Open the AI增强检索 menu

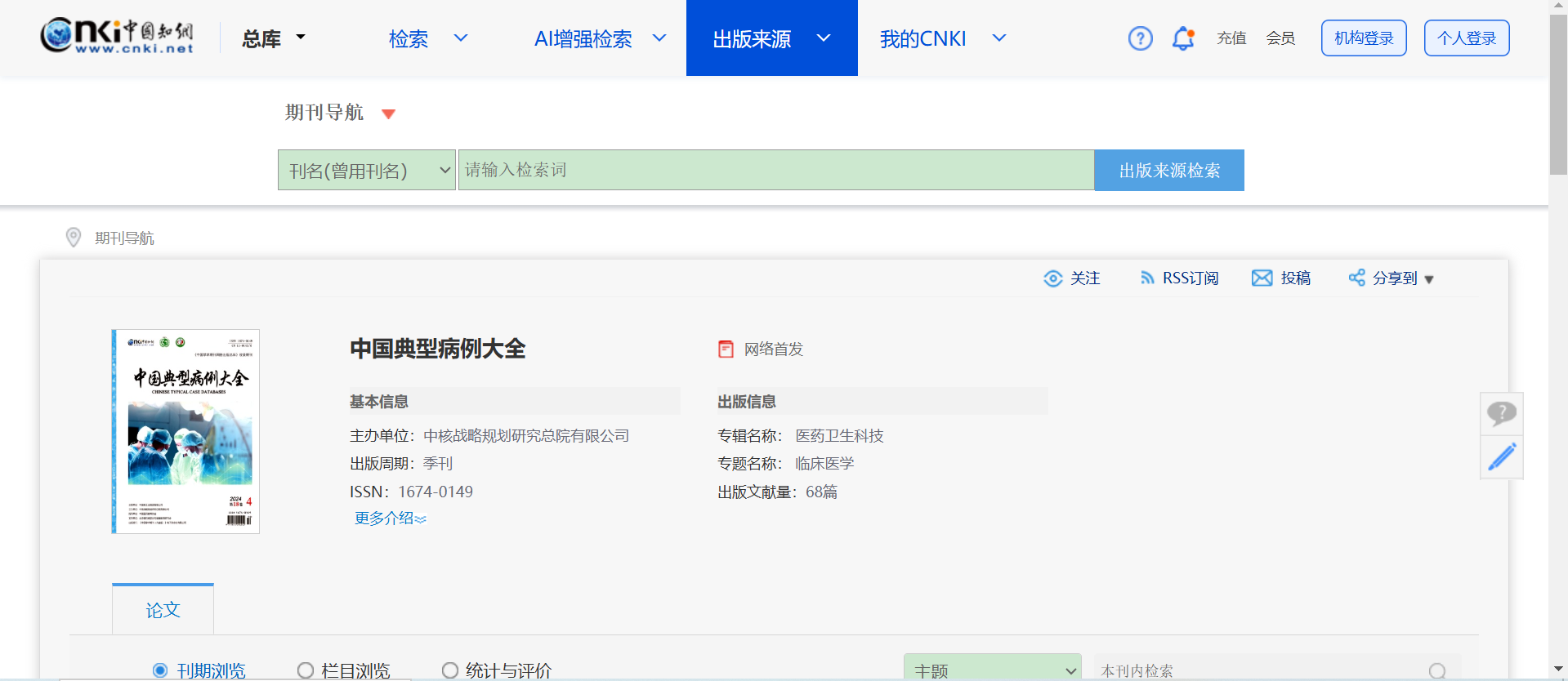(x=583, y=38)
